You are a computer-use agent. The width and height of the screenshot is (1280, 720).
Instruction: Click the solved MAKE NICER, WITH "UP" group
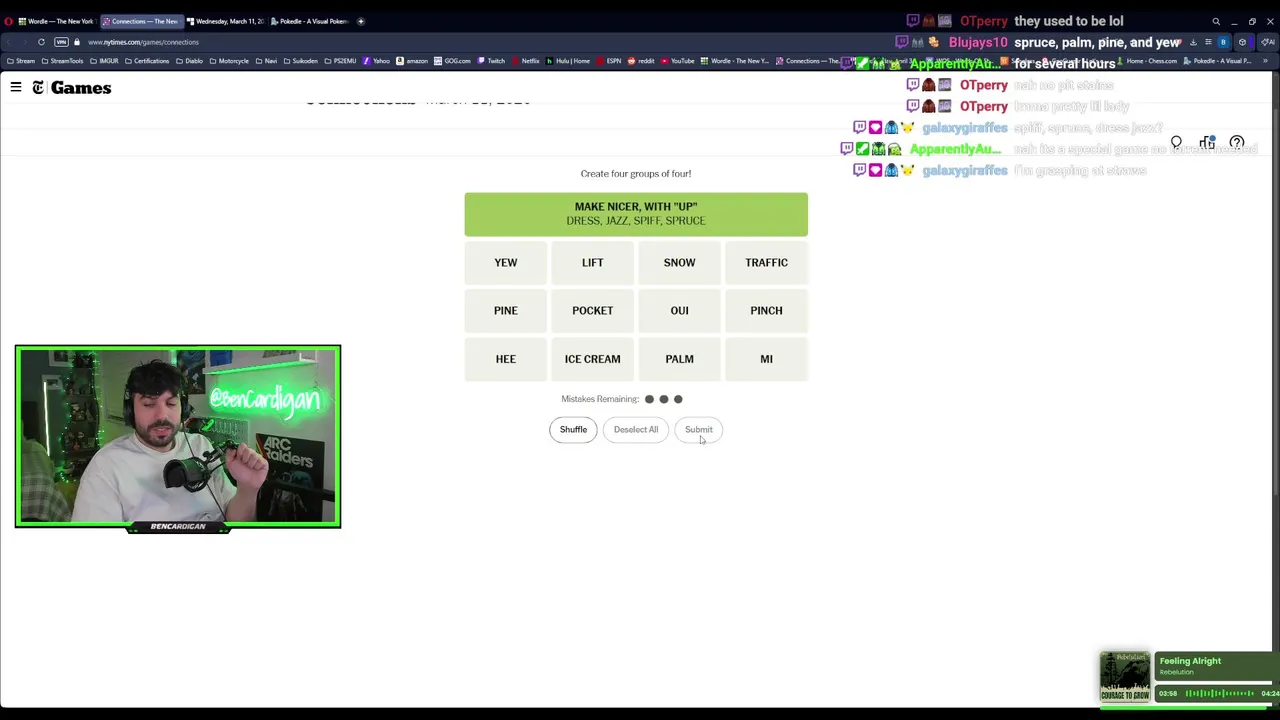[636, 214]
